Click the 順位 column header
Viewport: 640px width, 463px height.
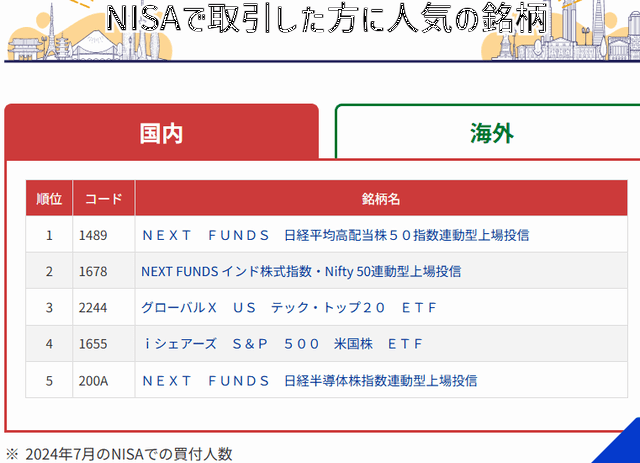(x=49, y=198)
